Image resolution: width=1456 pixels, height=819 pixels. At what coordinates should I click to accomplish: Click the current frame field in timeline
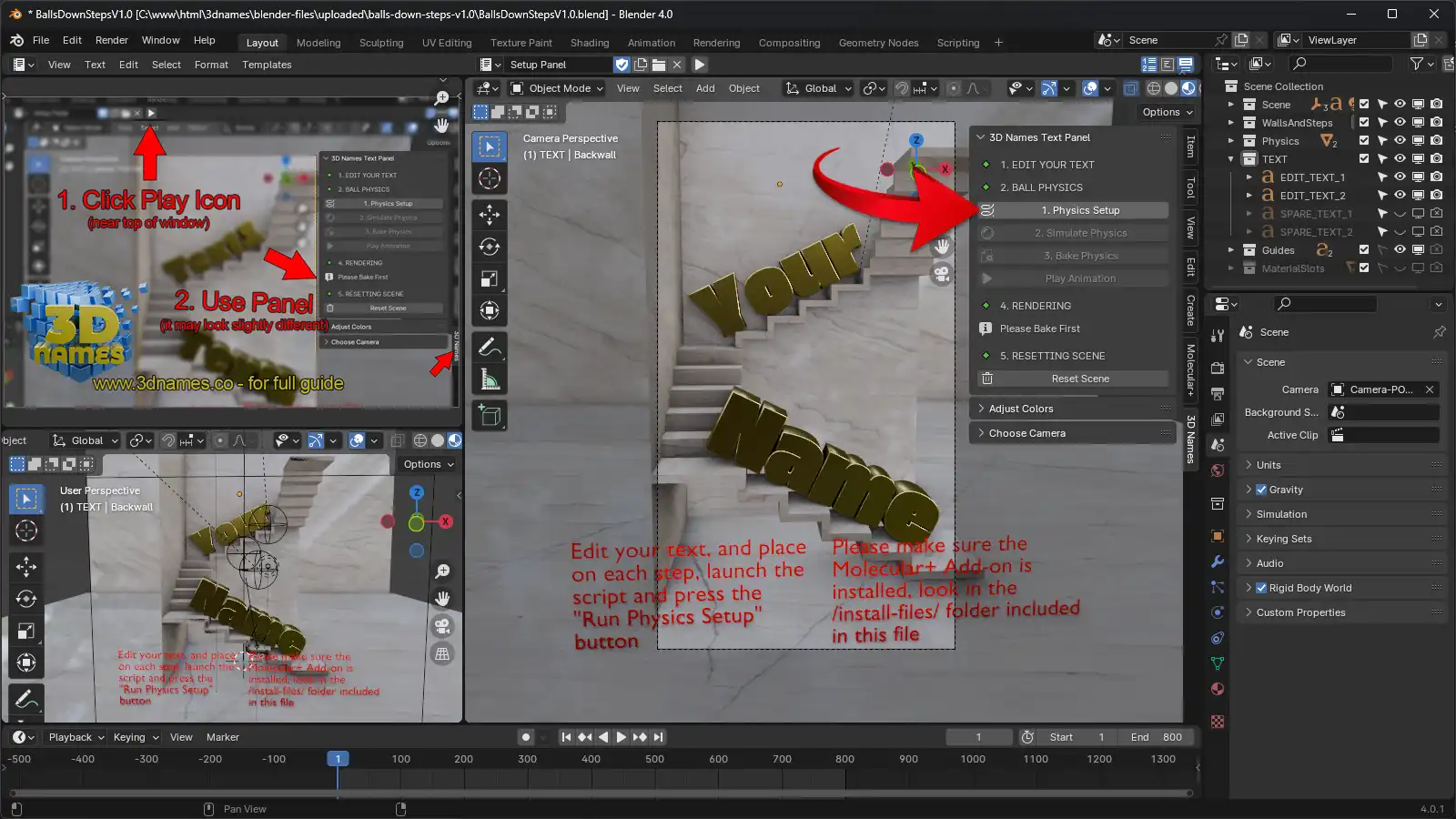(x=979, y=737)
